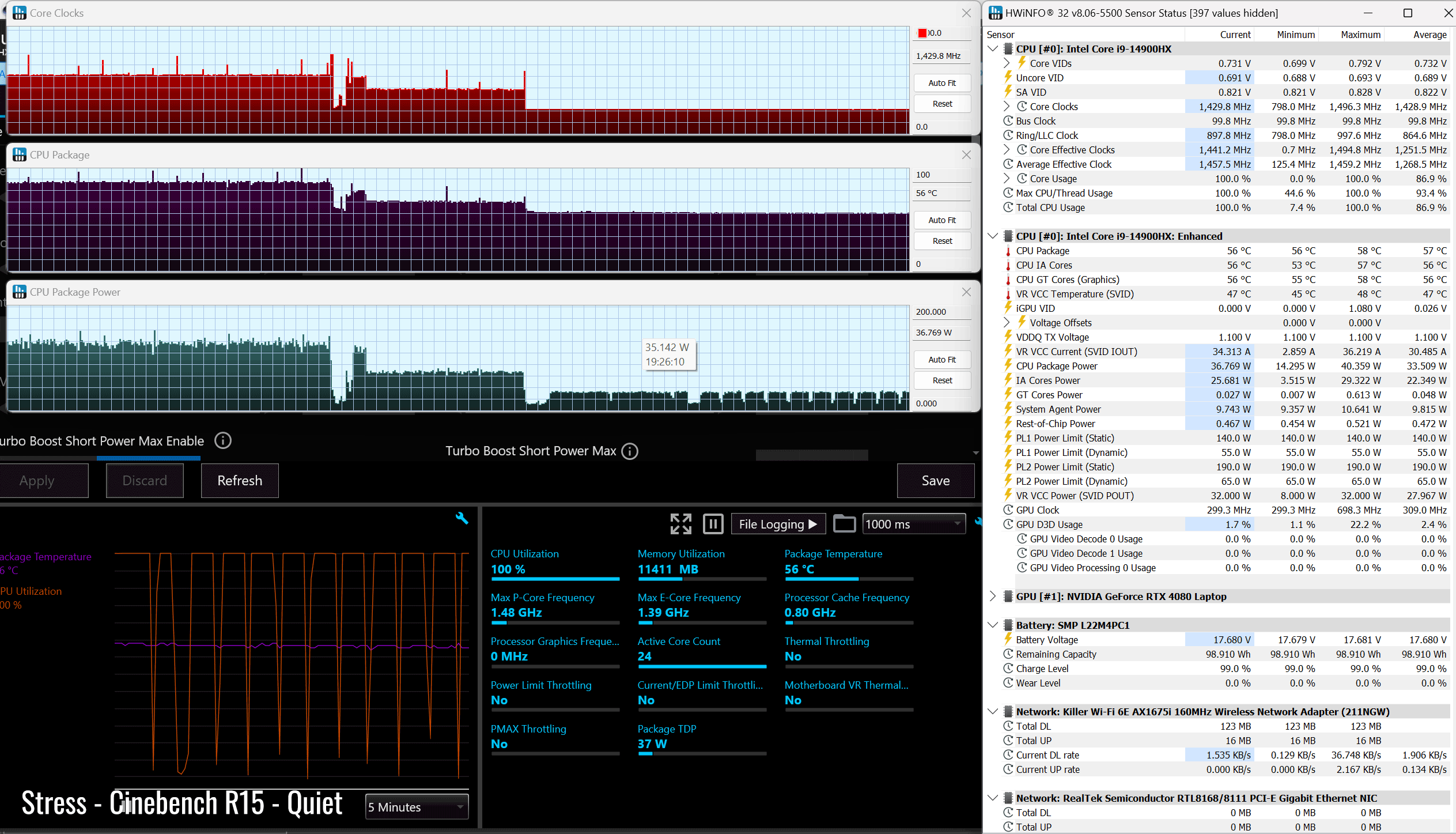Click the Save button
The image size is (1456, 834).
click(x=936, y=481)
